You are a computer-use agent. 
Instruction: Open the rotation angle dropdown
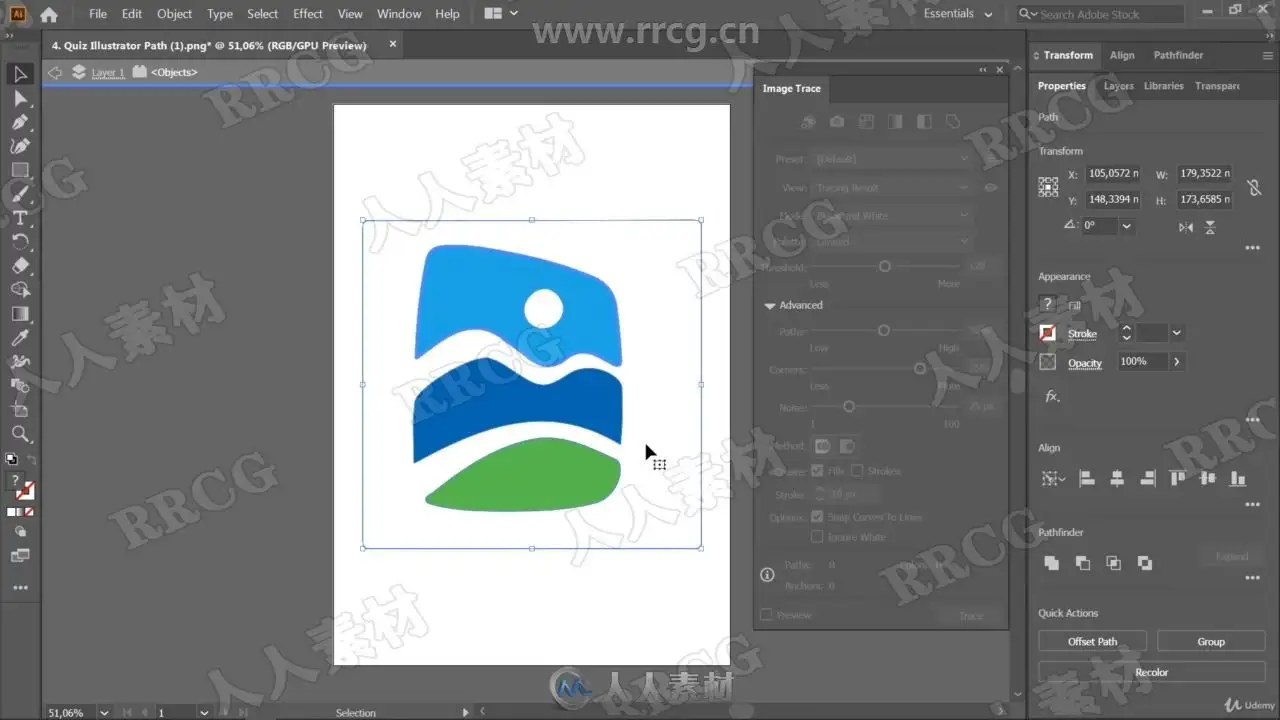click(1126, 226)
